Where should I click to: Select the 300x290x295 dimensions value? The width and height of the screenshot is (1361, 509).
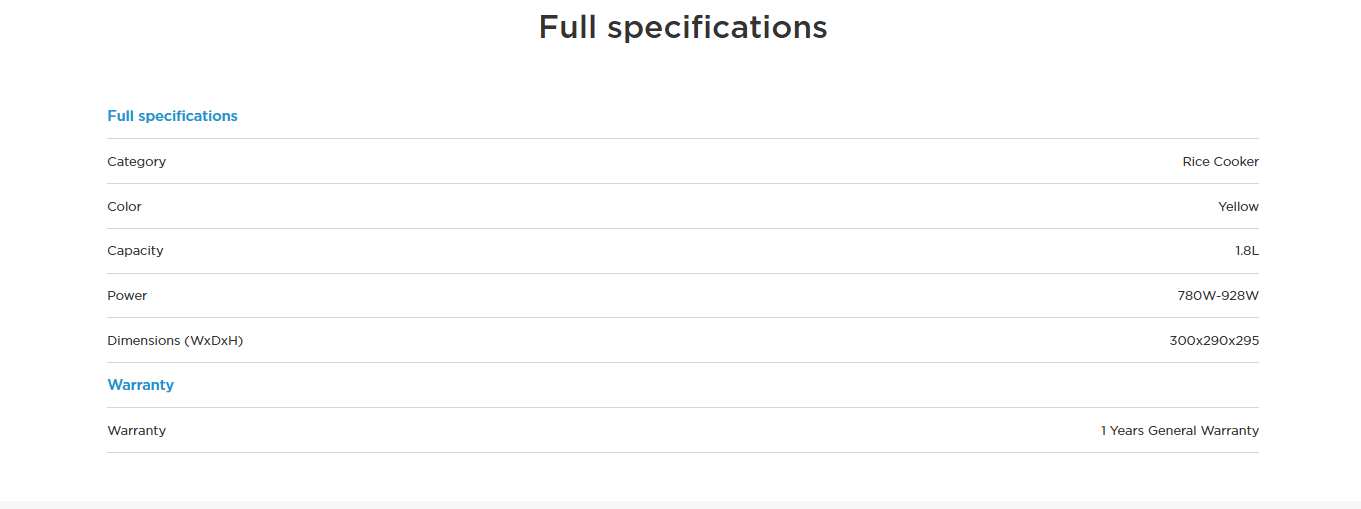[x=1214, y=341]
